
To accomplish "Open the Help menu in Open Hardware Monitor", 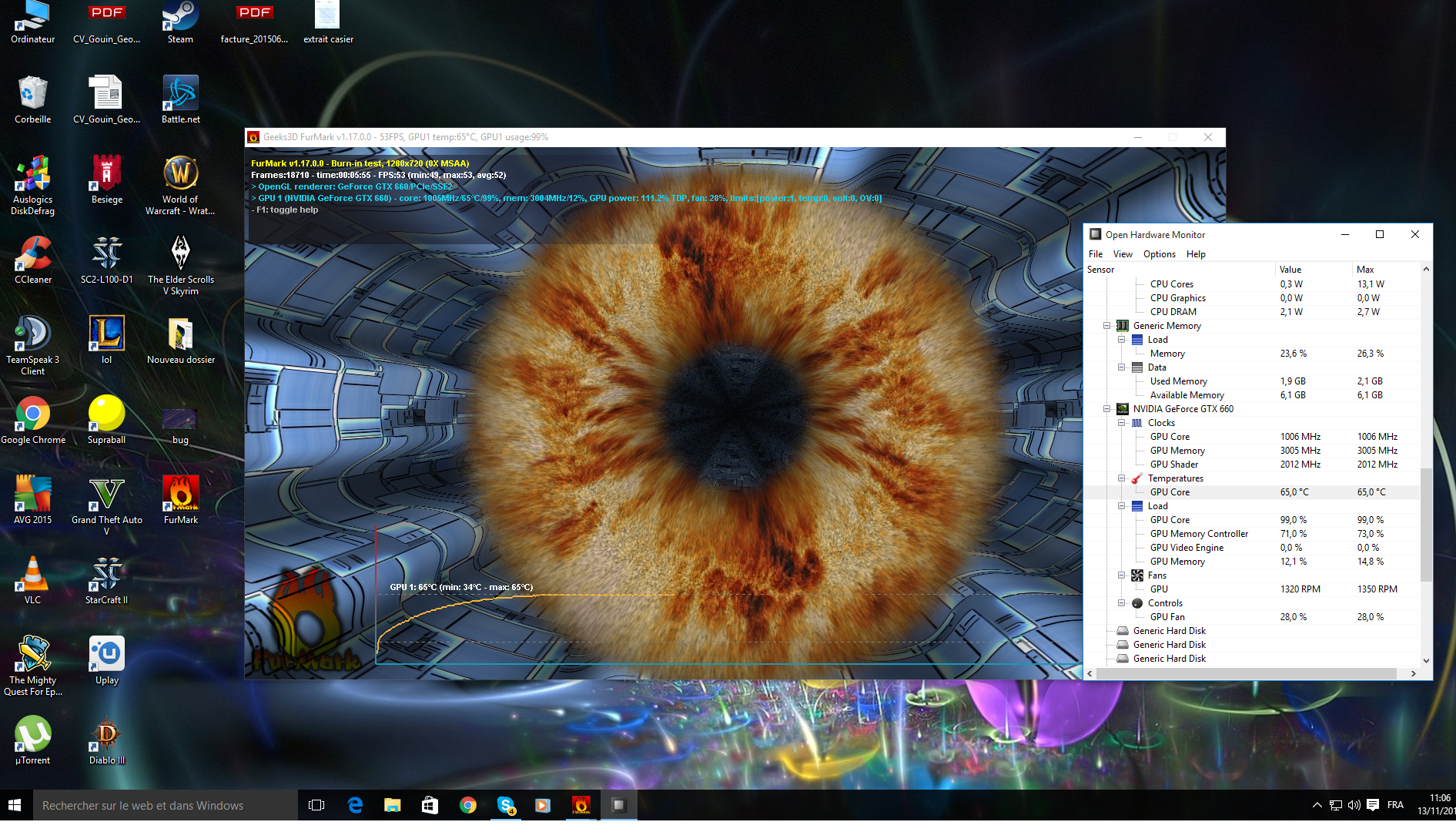I will point(1196,254).
